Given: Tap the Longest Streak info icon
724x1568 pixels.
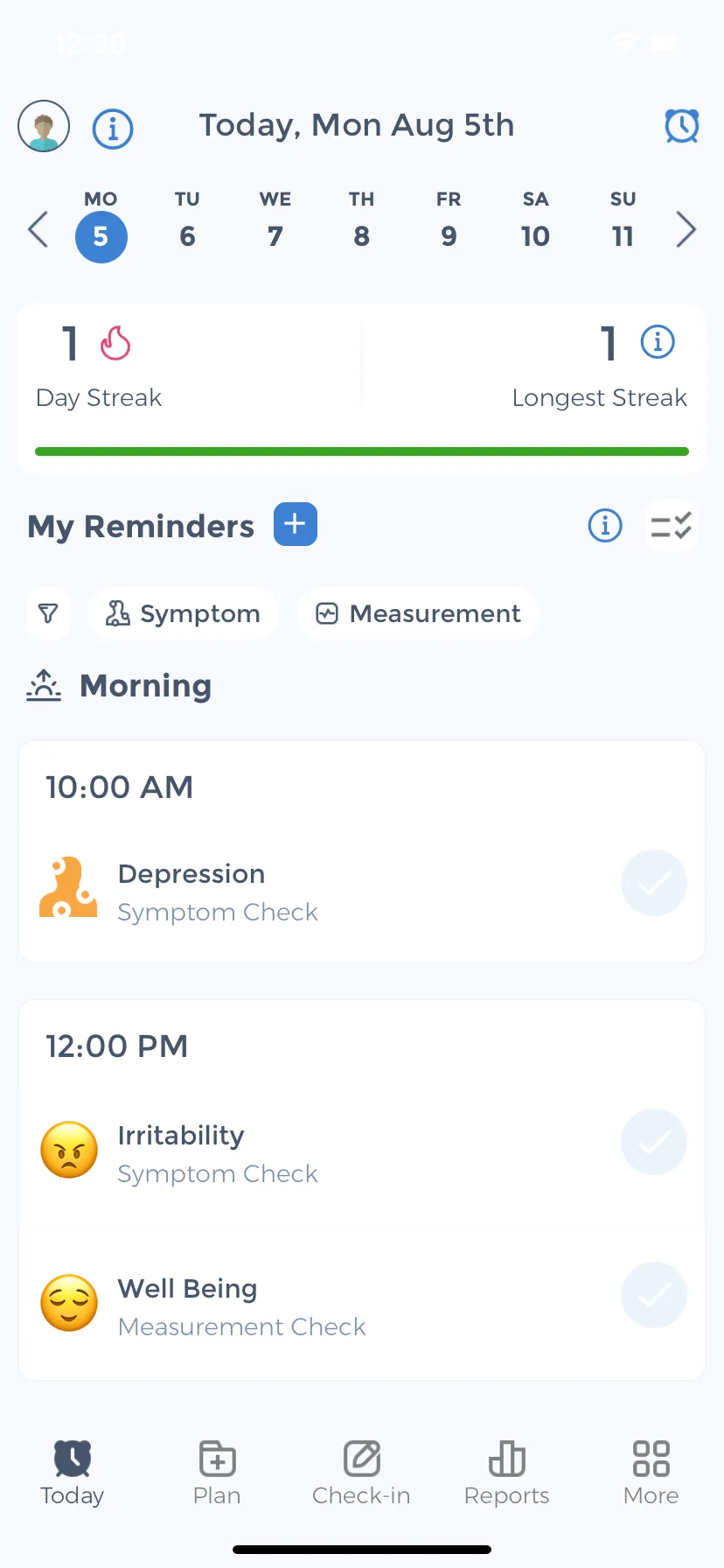Looking at the screenshot, I should tap(658, 341).
